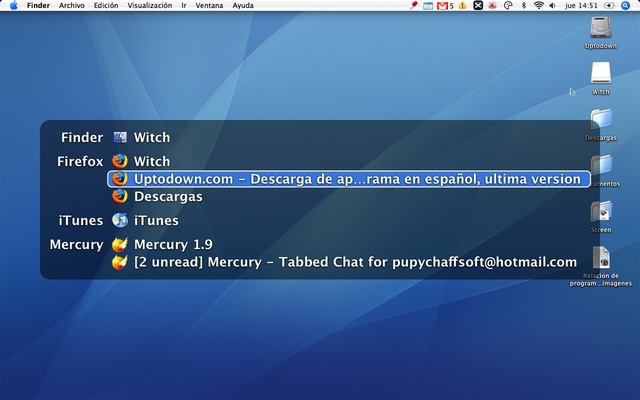This screenshot has height=400, width=640.
Task: Select the Witch disk image on desktop
Action: click(x=600, y=78)
